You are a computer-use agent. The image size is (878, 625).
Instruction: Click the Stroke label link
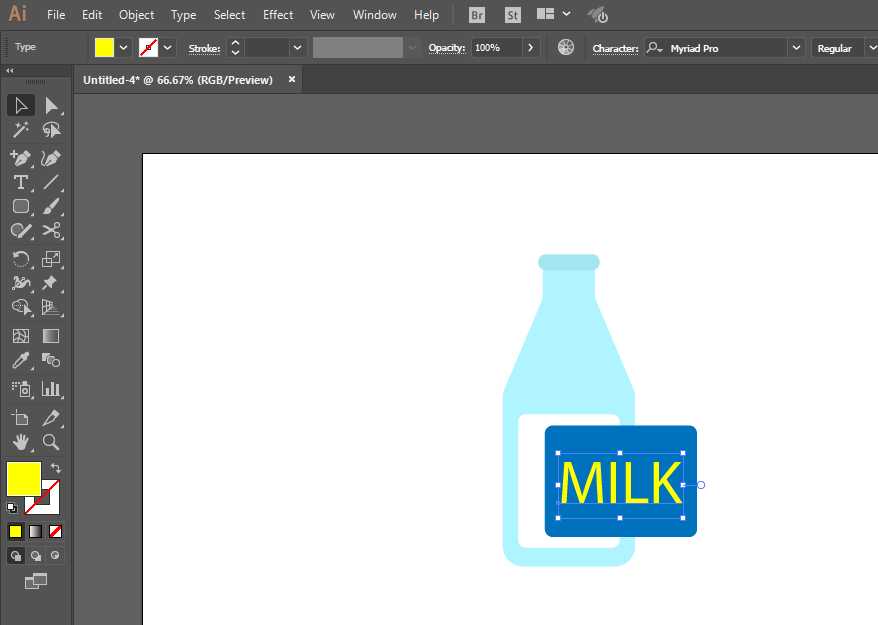point(204,48)
